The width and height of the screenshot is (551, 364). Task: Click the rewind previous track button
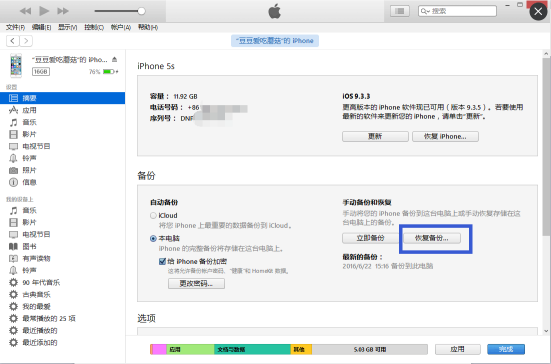(x=25, y=11)
